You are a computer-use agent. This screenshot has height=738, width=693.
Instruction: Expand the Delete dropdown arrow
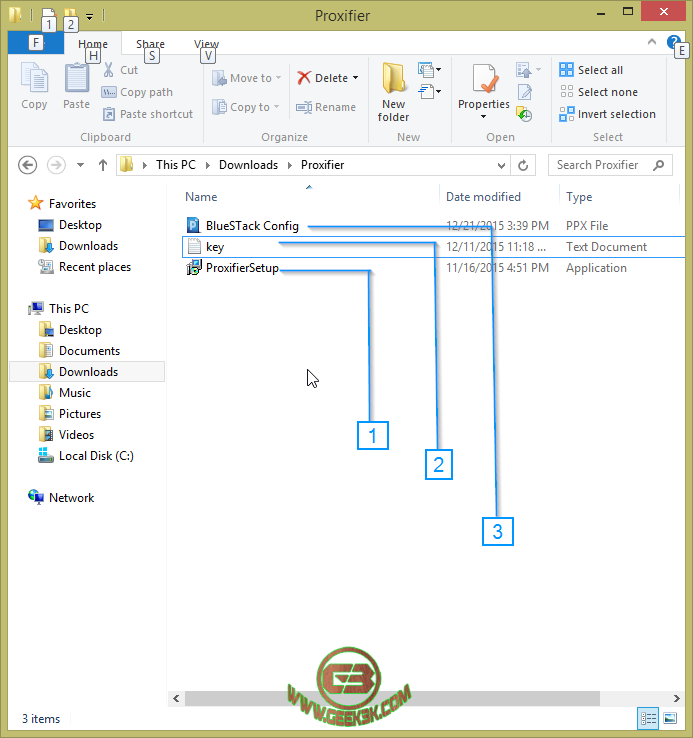(x=355, y=78)
